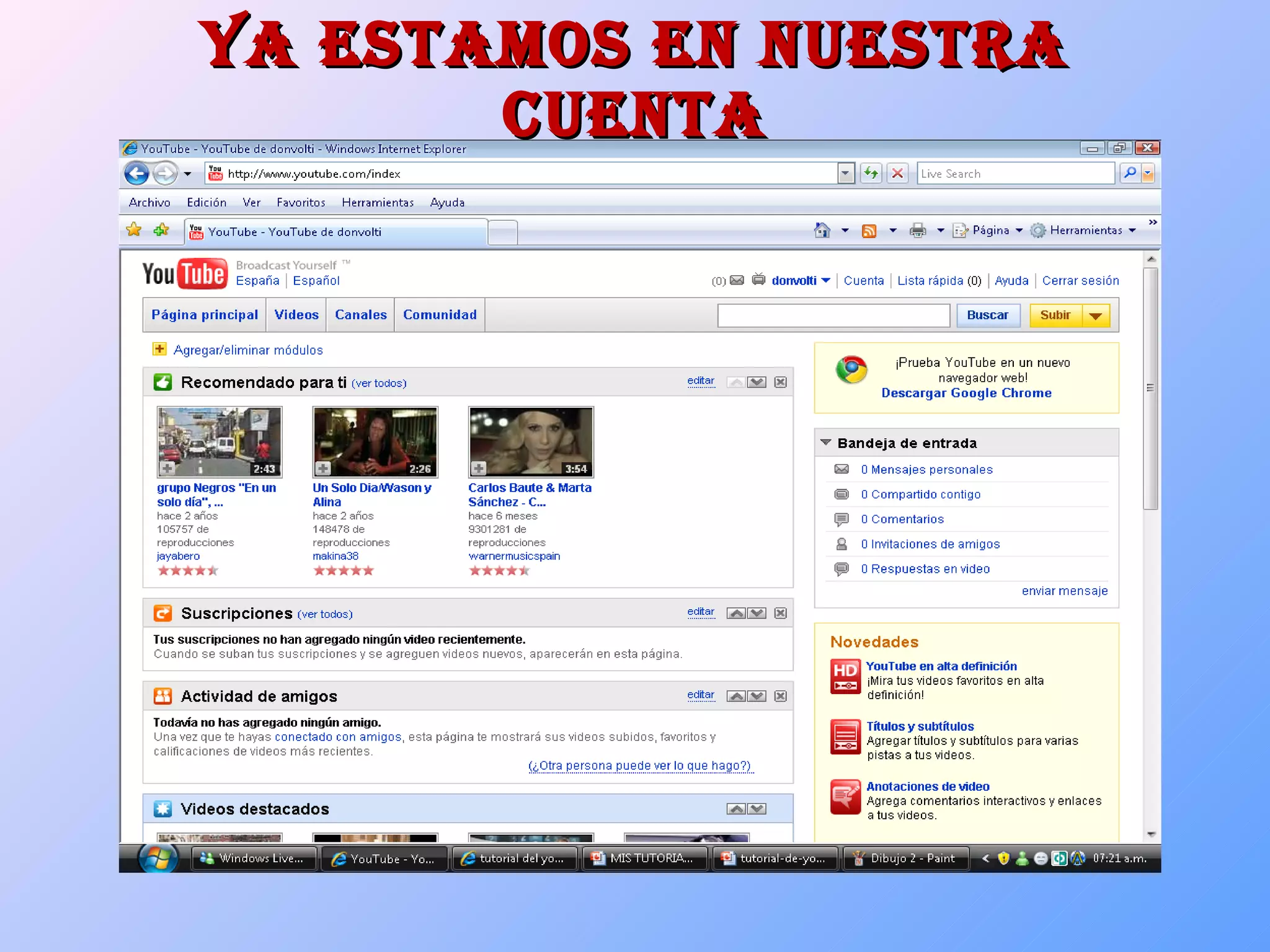Go to the Videos tab
Screen dimensions: 1270x952
(296, 315)
